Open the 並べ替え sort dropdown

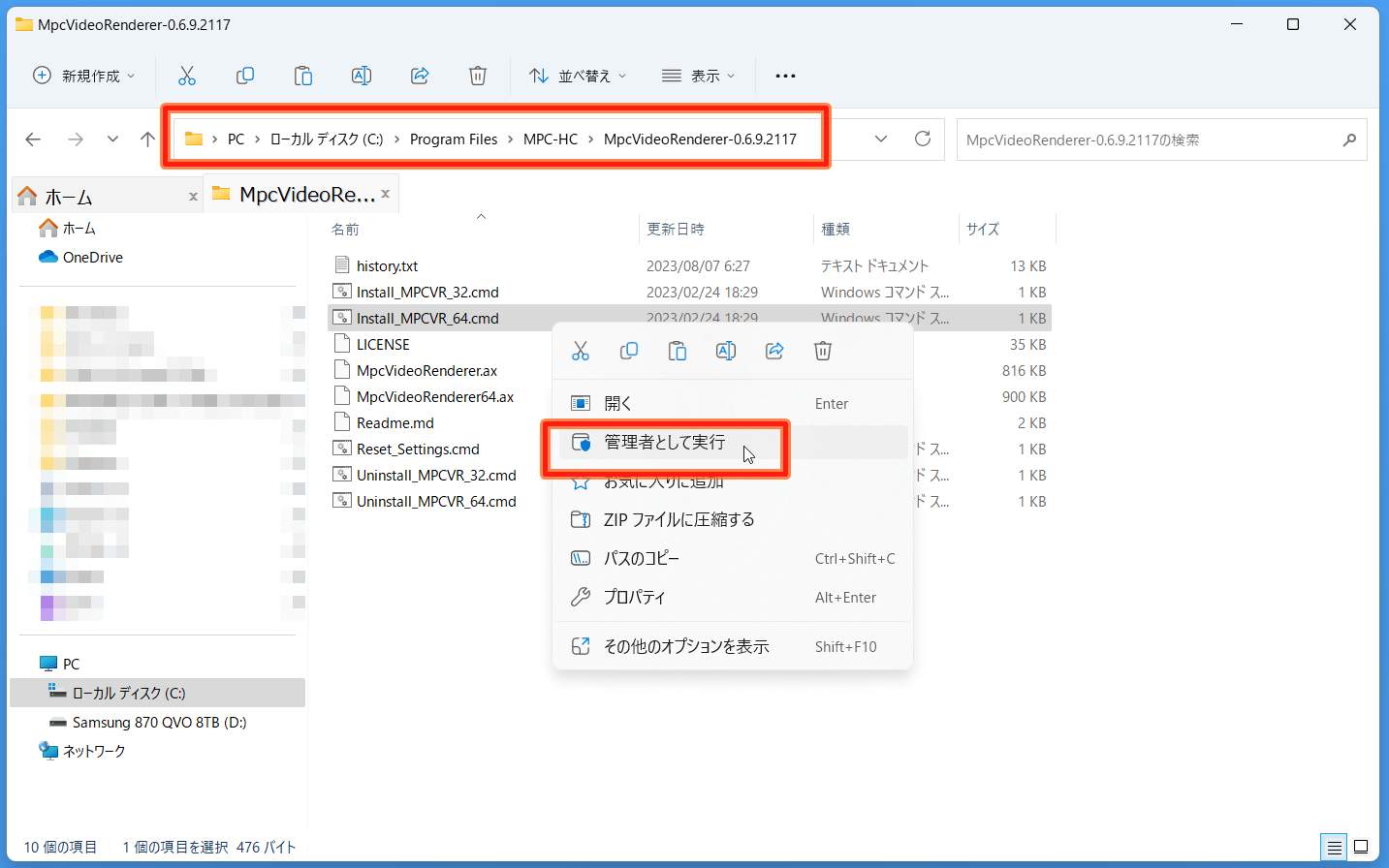point(578,76)
